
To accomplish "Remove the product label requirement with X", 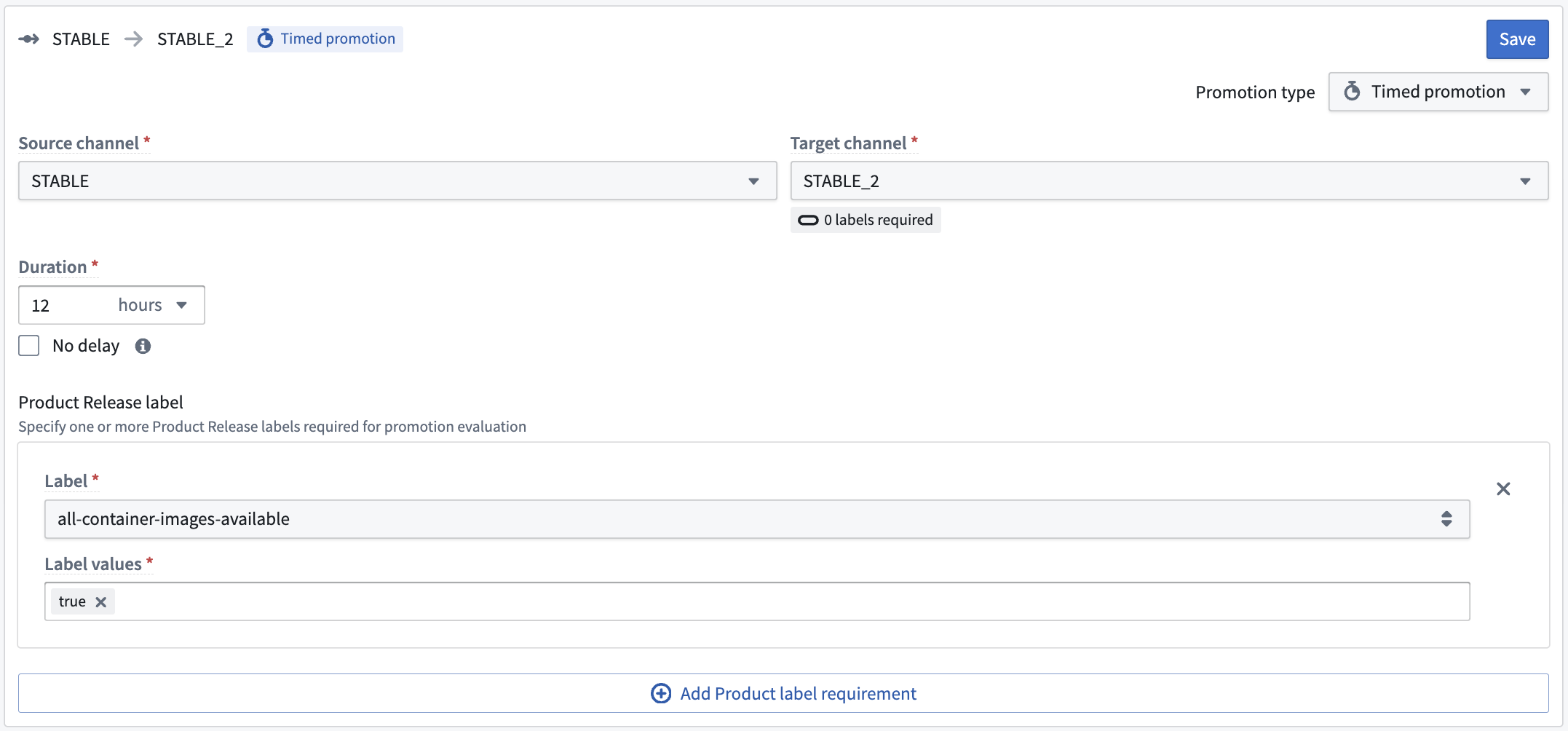I will 1503,489.
